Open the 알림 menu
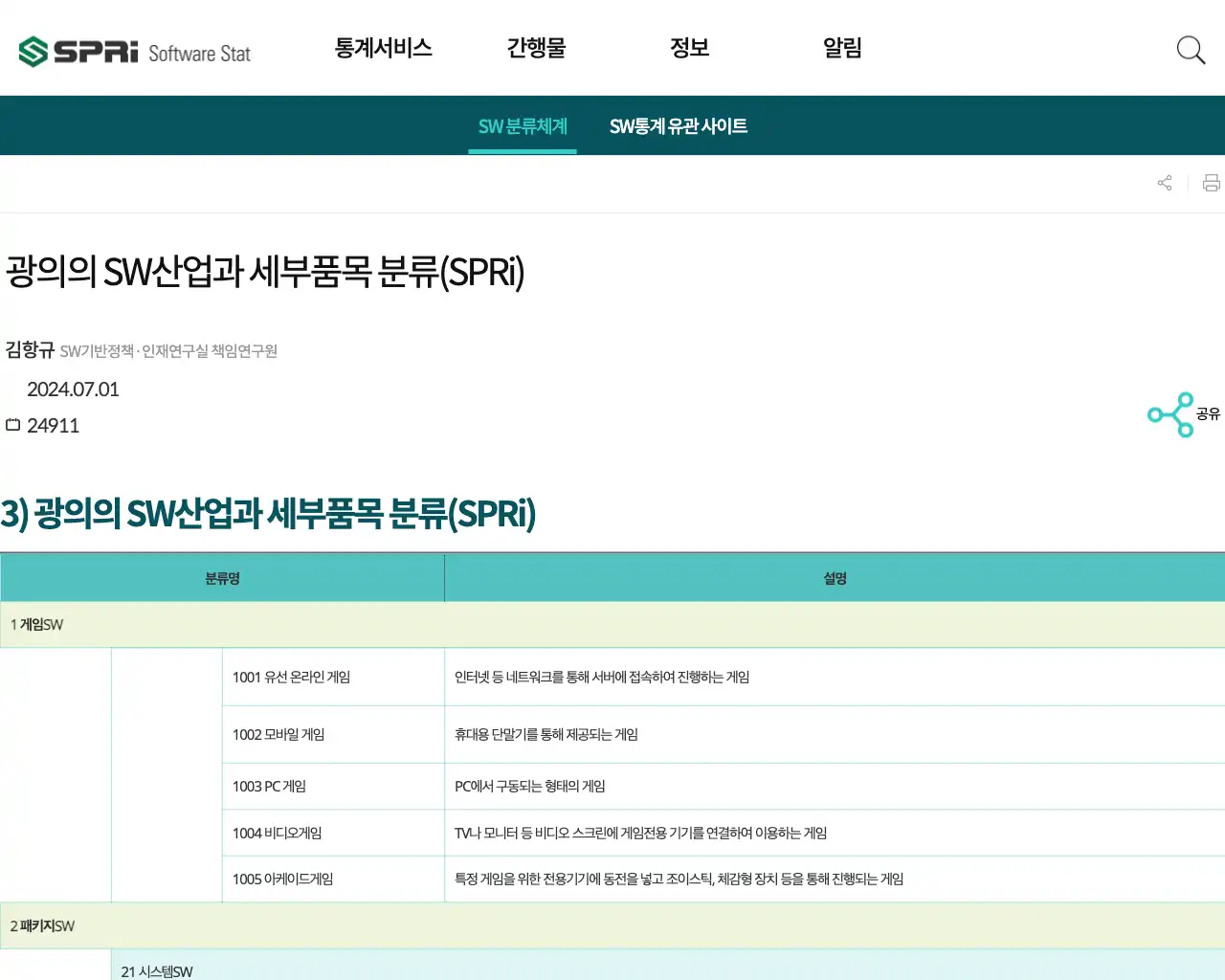 842,48
